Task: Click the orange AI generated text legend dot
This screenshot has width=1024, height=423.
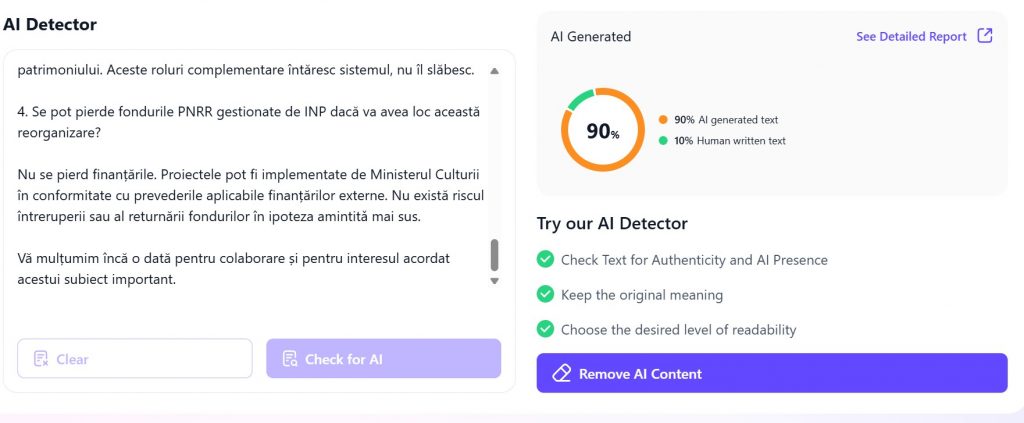Action: [663, 120]
